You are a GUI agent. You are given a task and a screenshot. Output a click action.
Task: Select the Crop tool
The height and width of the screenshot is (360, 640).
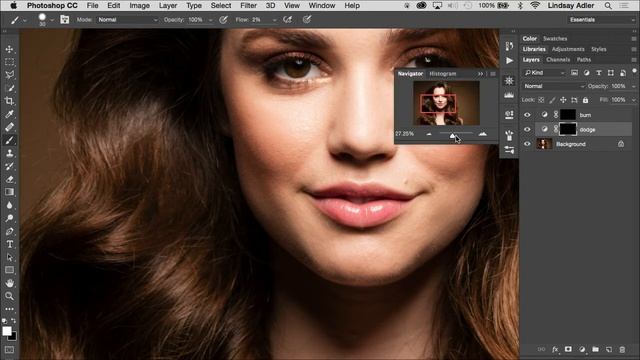[9, 101]
